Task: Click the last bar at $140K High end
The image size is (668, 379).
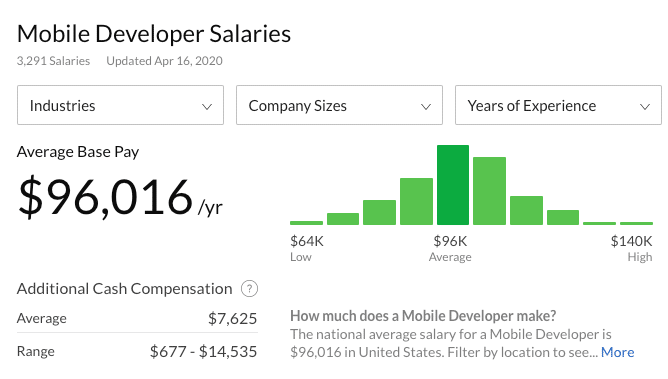Action: pos(636,223)
